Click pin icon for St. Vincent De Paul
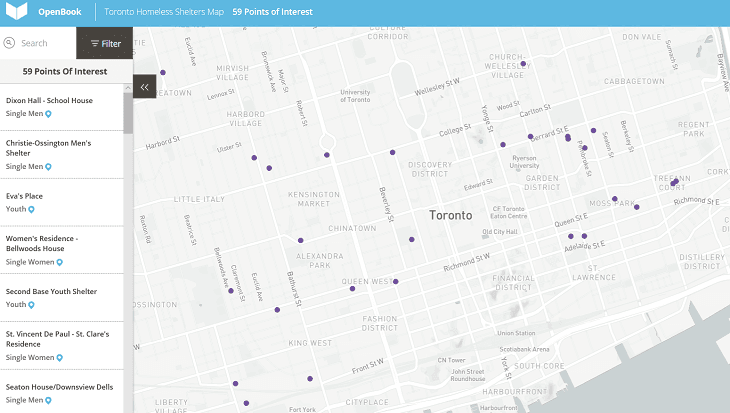Viewport: 730px width, 413px height. (60, 357)
